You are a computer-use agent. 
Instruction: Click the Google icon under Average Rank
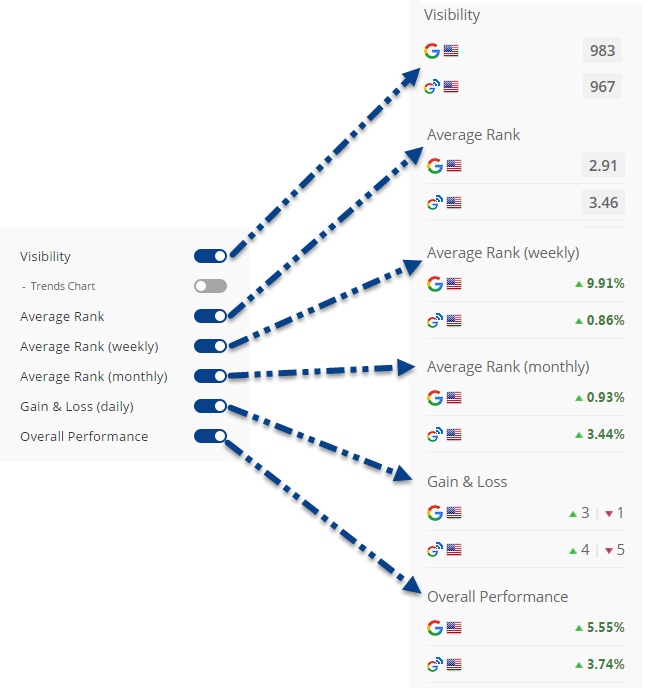(435, 166)
